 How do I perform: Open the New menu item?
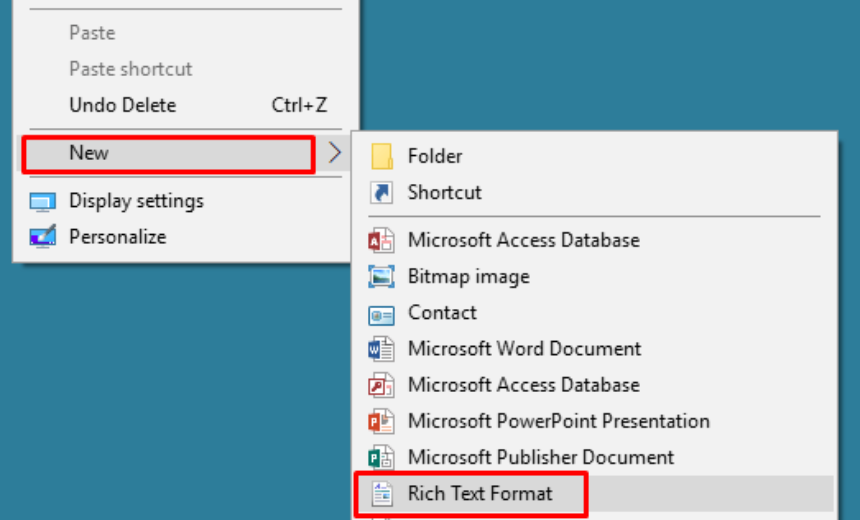tap(89, 153)
